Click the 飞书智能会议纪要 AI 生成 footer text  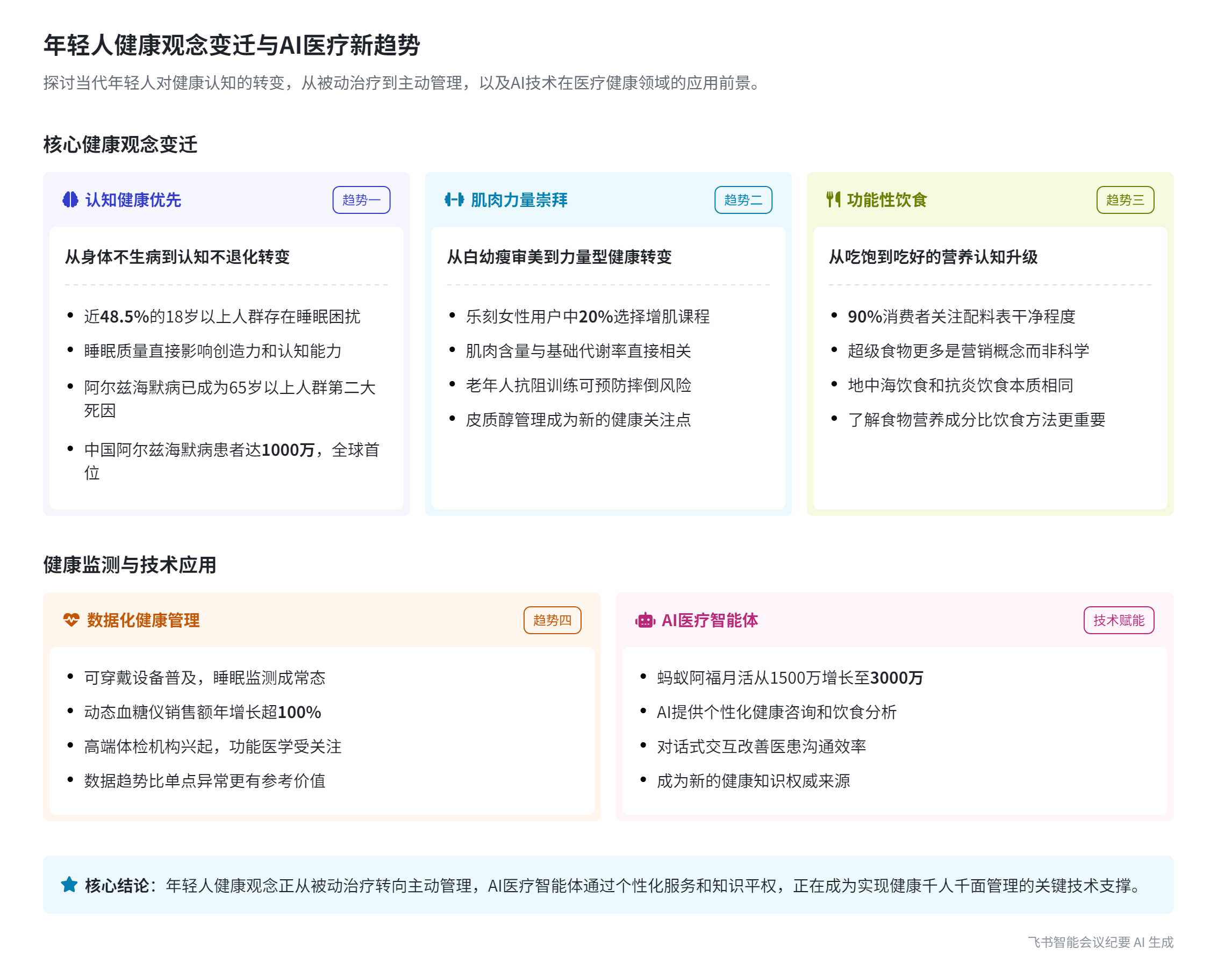click(x=1100, y=942)
